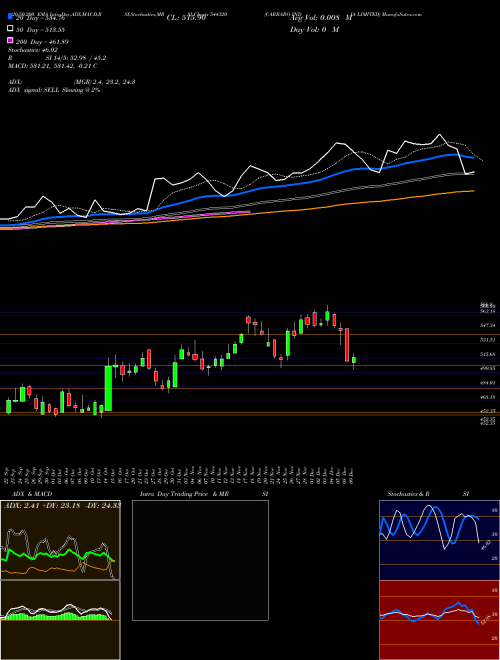Click the CL closing price value
This screenshot has width=500, height=660.
186,18
